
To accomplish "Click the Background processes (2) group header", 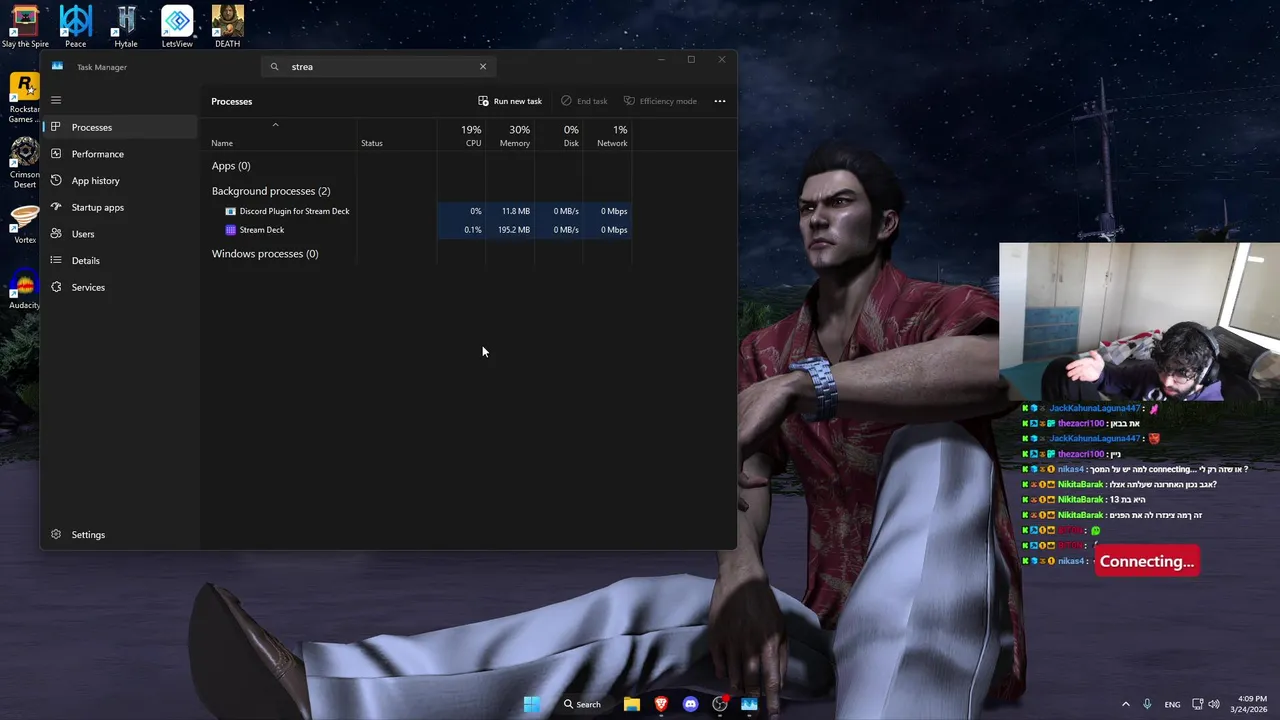I will (271, 191).
